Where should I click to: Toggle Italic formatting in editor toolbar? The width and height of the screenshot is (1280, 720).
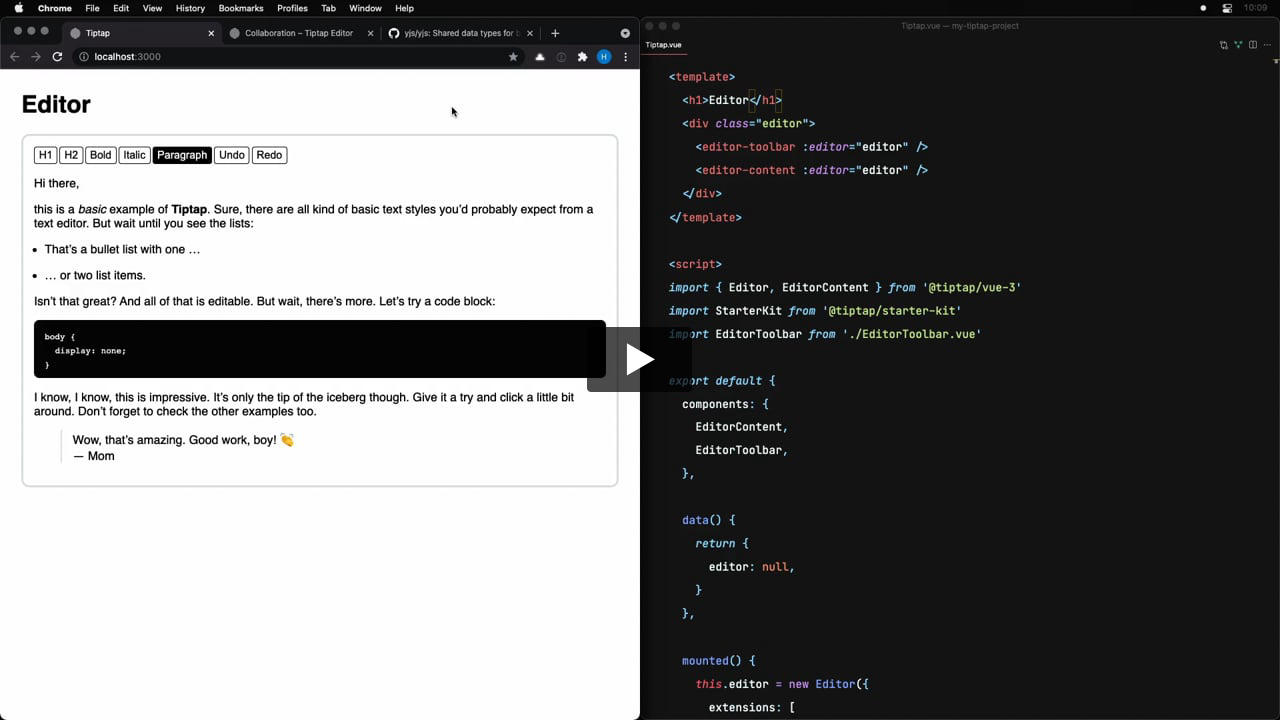point(135,155)
